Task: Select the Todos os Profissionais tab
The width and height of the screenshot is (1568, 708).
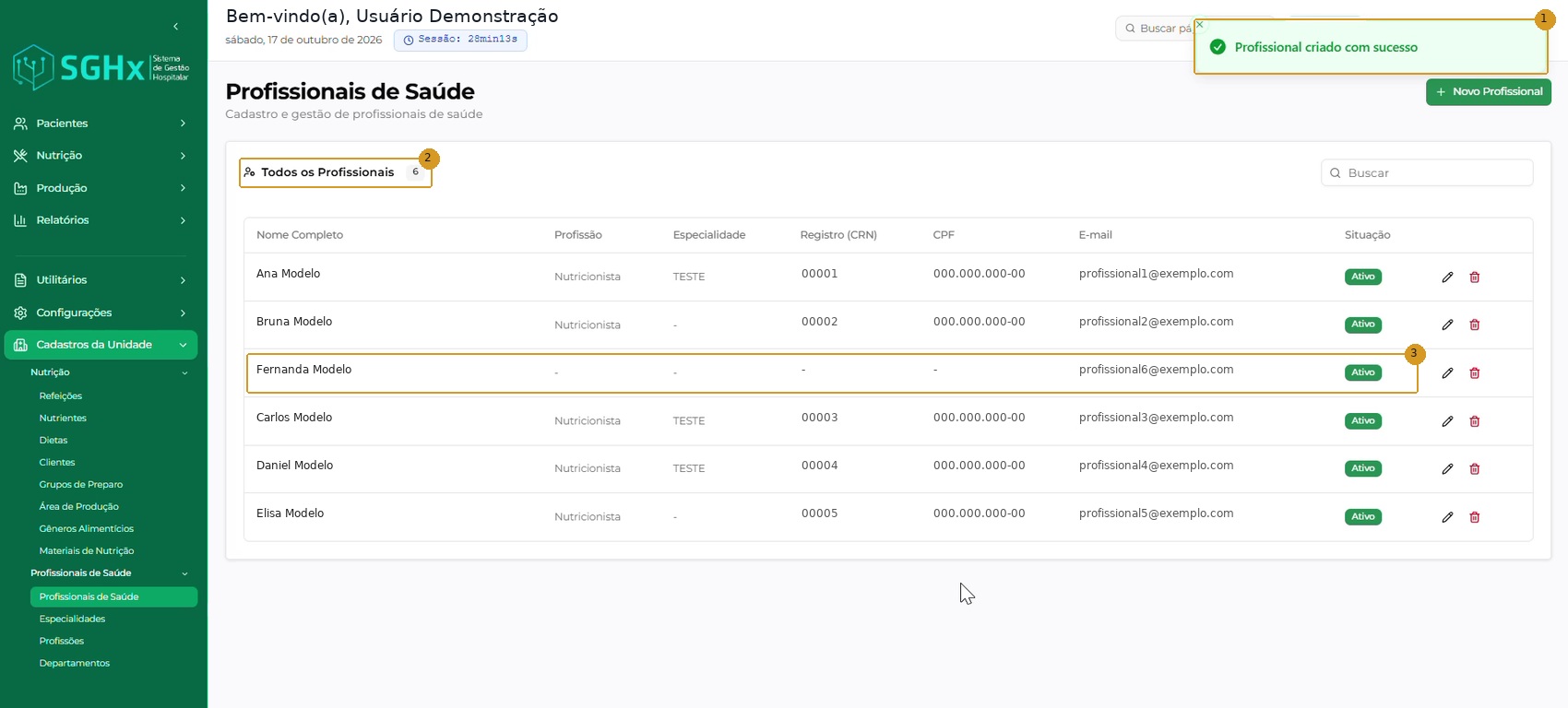Action: pos(336,172)
